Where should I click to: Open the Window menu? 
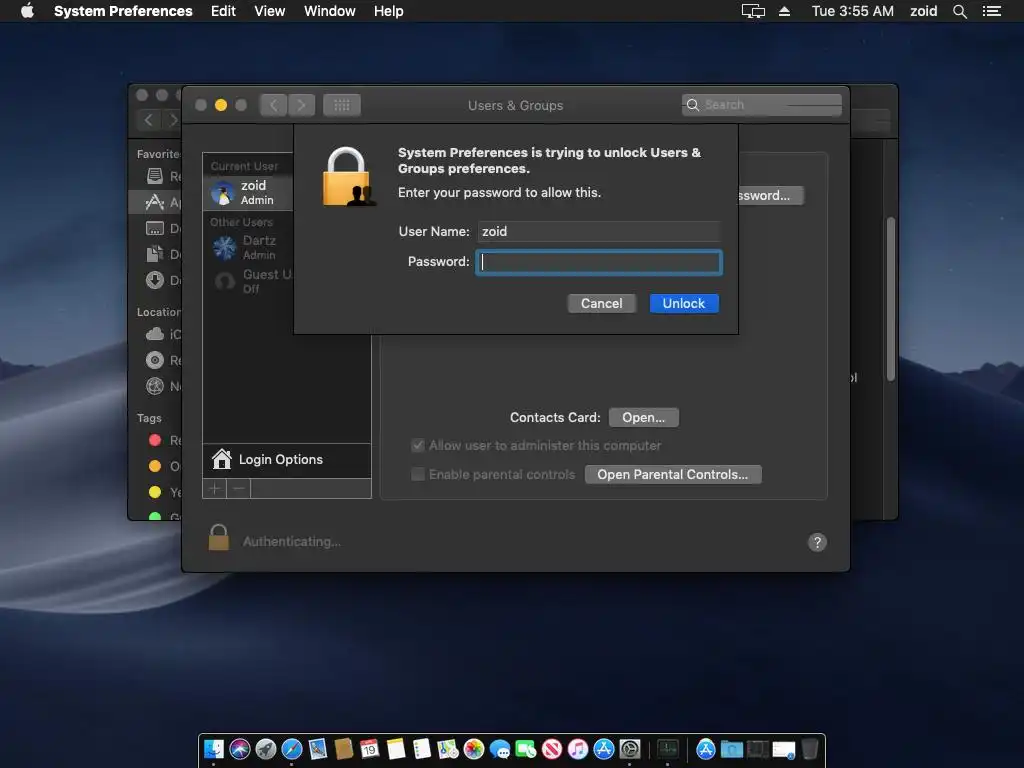point(329,11)
